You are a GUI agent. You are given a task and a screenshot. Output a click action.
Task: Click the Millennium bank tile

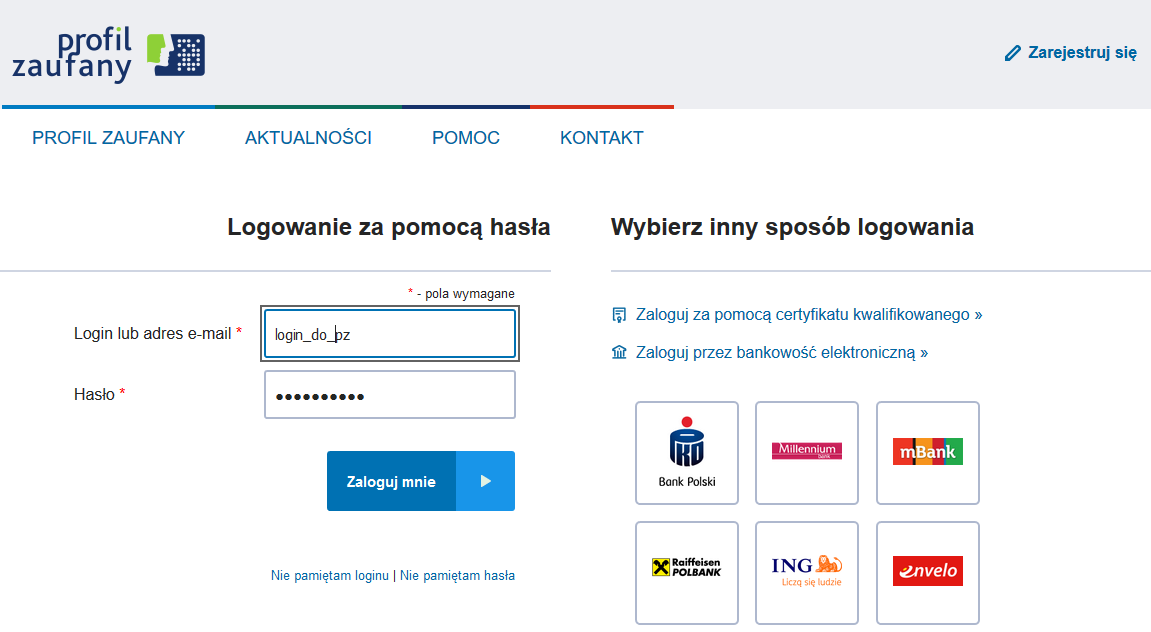tap(807, 452)
